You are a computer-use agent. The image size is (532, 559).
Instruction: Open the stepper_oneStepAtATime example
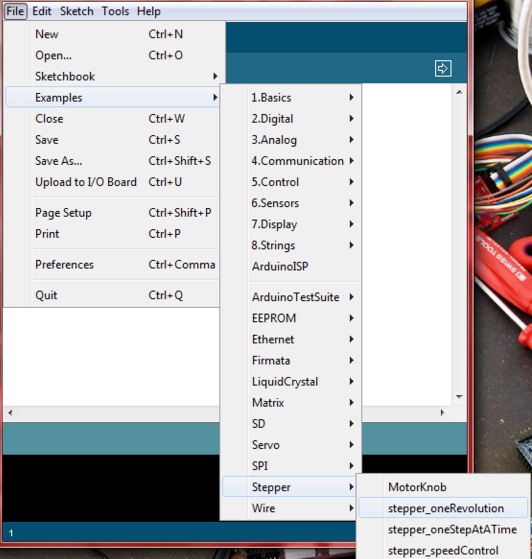[x=443, y=529]
